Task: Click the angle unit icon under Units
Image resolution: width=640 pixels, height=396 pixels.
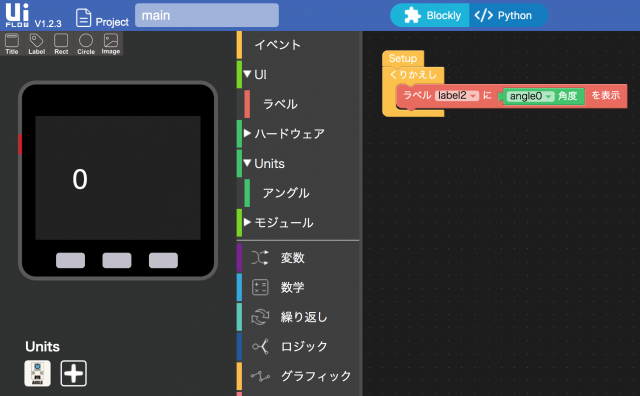Action: click(38, 373)
